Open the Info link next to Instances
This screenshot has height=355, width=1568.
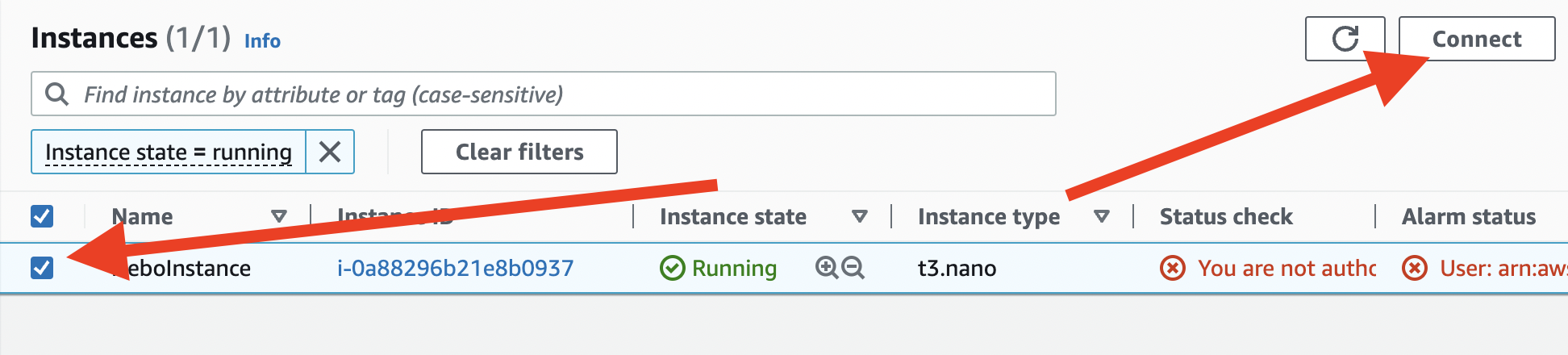click(x=262, y=40)
